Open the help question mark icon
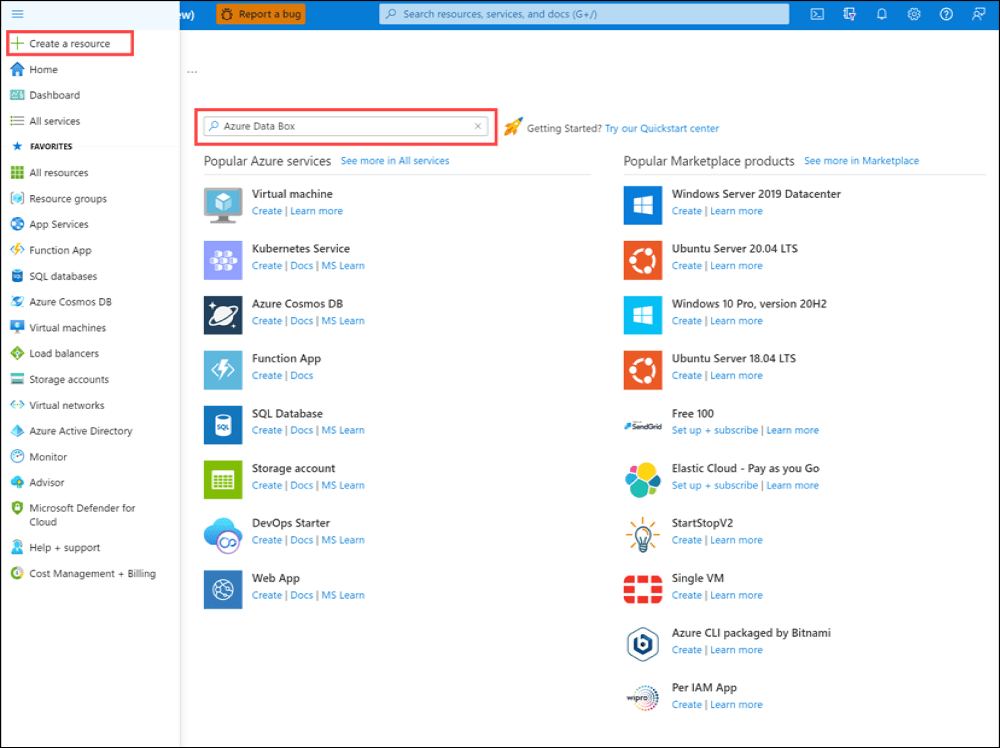1000x748 pixels. (945, 13)
